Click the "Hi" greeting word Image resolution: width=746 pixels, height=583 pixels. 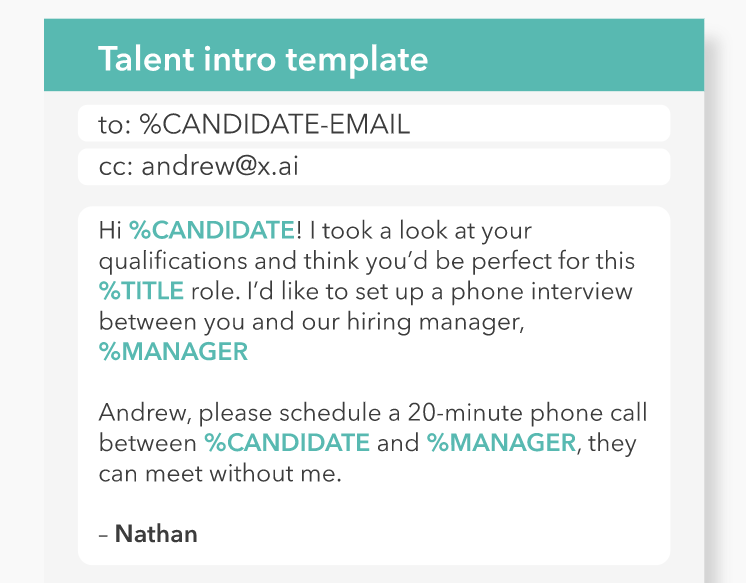[110, 231]
